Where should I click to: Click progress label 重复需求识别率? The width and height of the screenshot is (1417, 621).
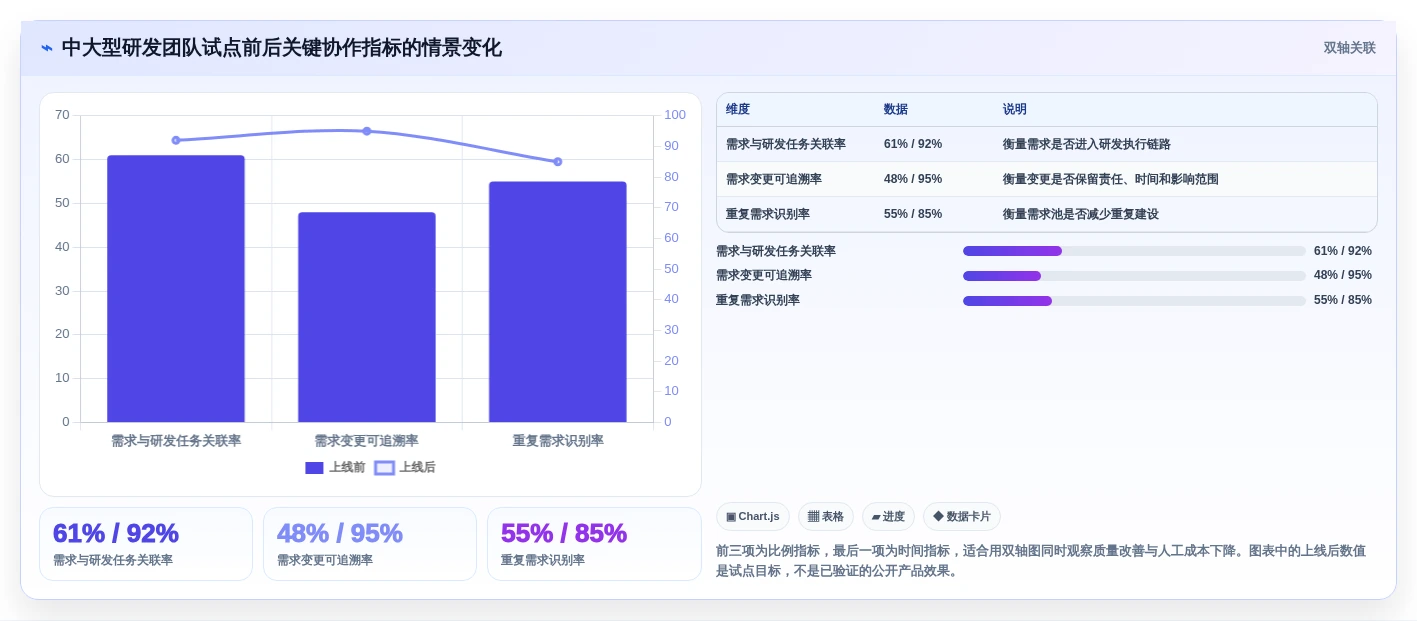[758, 300]
